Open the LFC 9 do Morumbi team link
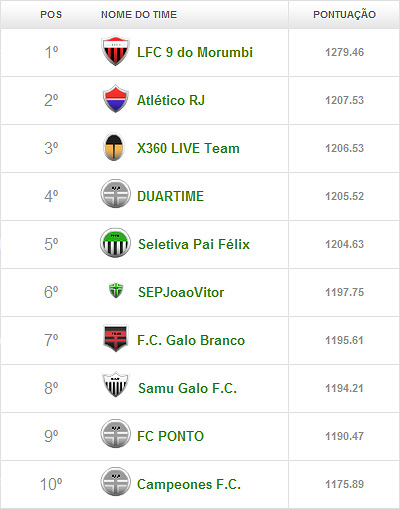The image size is (400, 509). tap(195, 52)
